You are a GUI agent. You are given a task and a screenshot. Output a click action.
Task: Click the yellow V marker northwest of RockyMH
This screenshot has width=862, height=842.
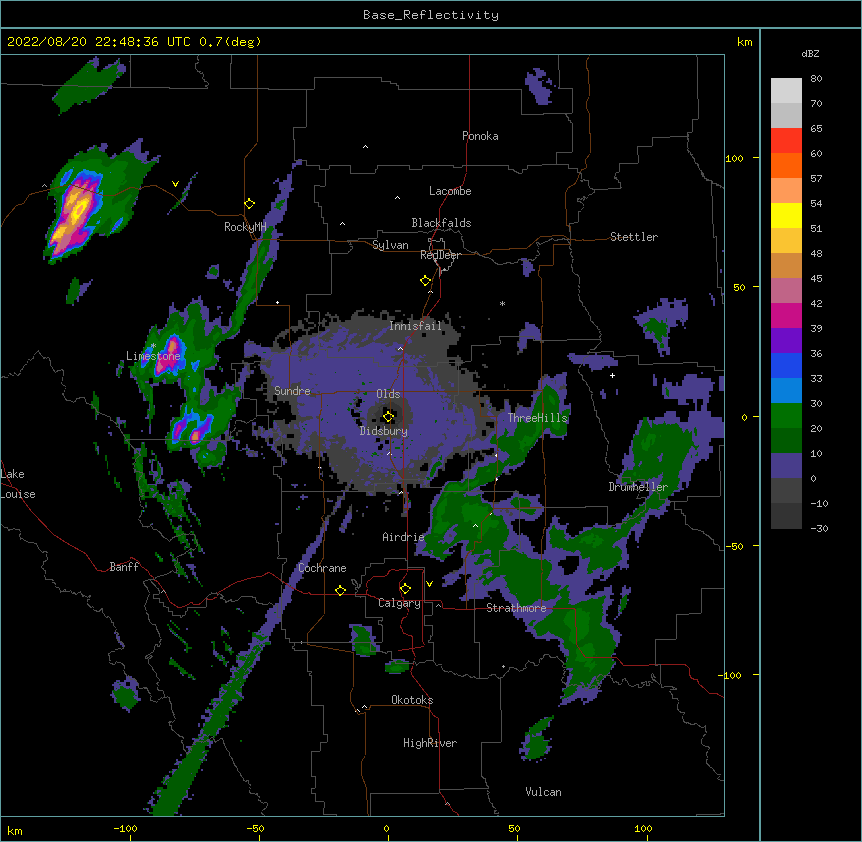tap(175, 184)
